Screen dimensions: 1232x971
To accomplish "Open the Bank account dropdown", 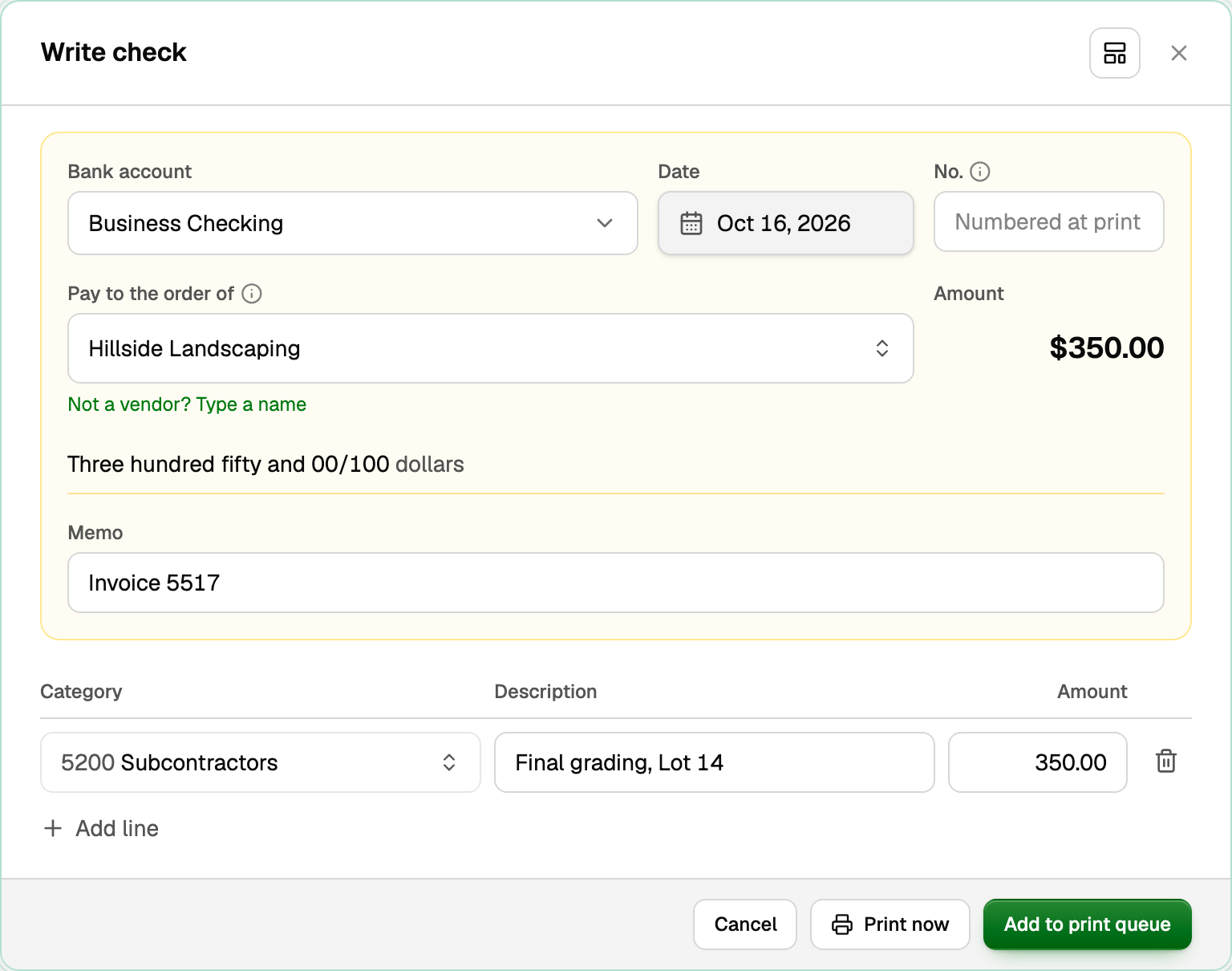I will coord(353,223).
